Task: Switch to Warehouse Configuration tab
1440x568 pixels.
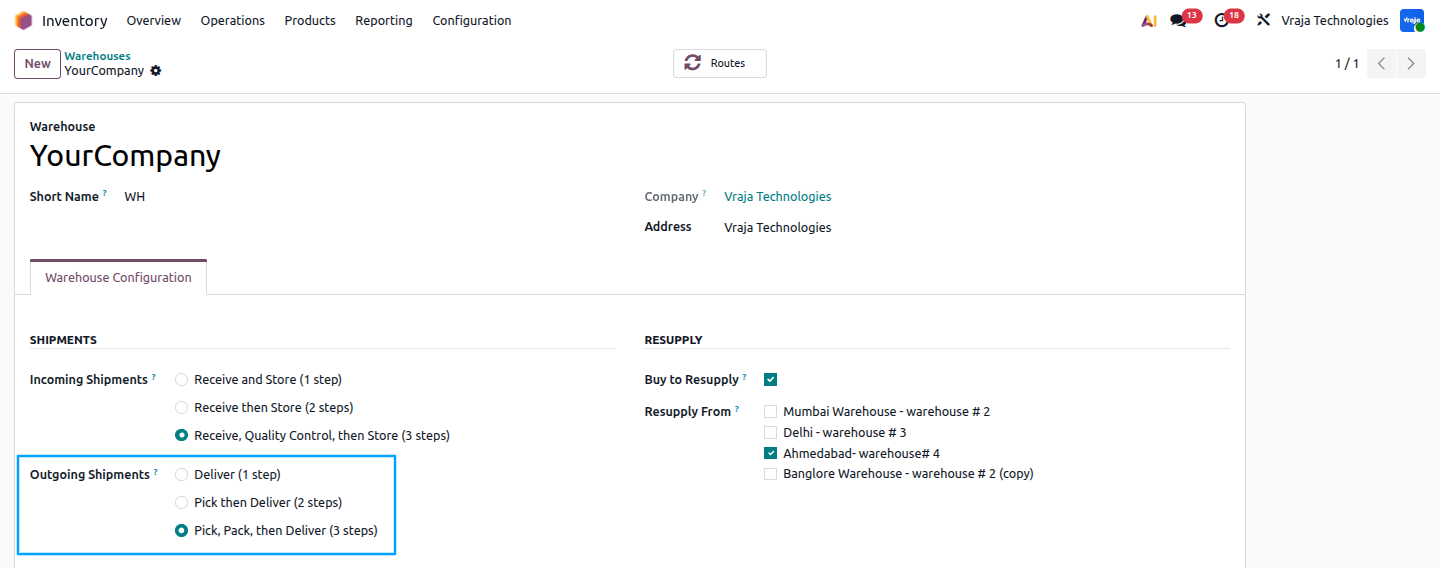Action: [118, 278]
